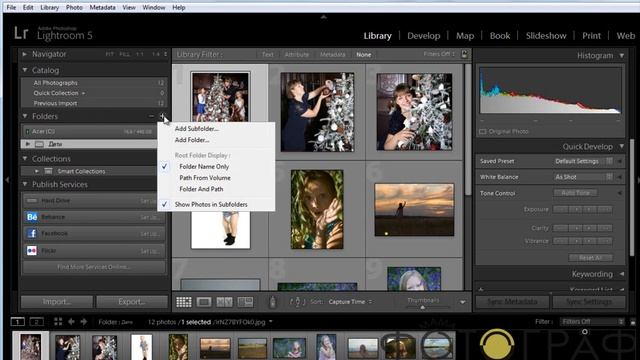Collapse the Publish Services panel

pyautogui.click(x=25, y=184)
